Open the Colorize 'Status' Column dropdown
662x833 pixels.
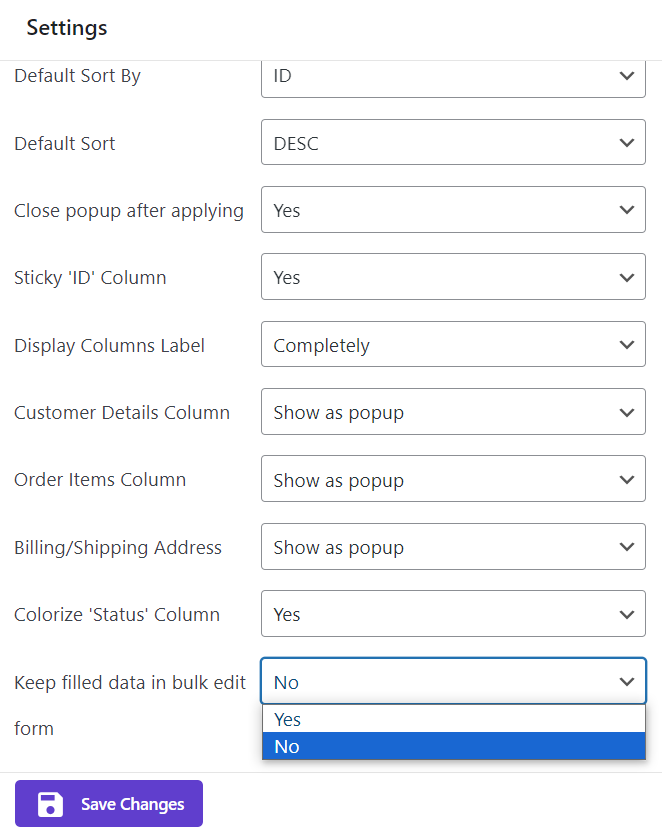pyautogui.click(x=452, y=614)
